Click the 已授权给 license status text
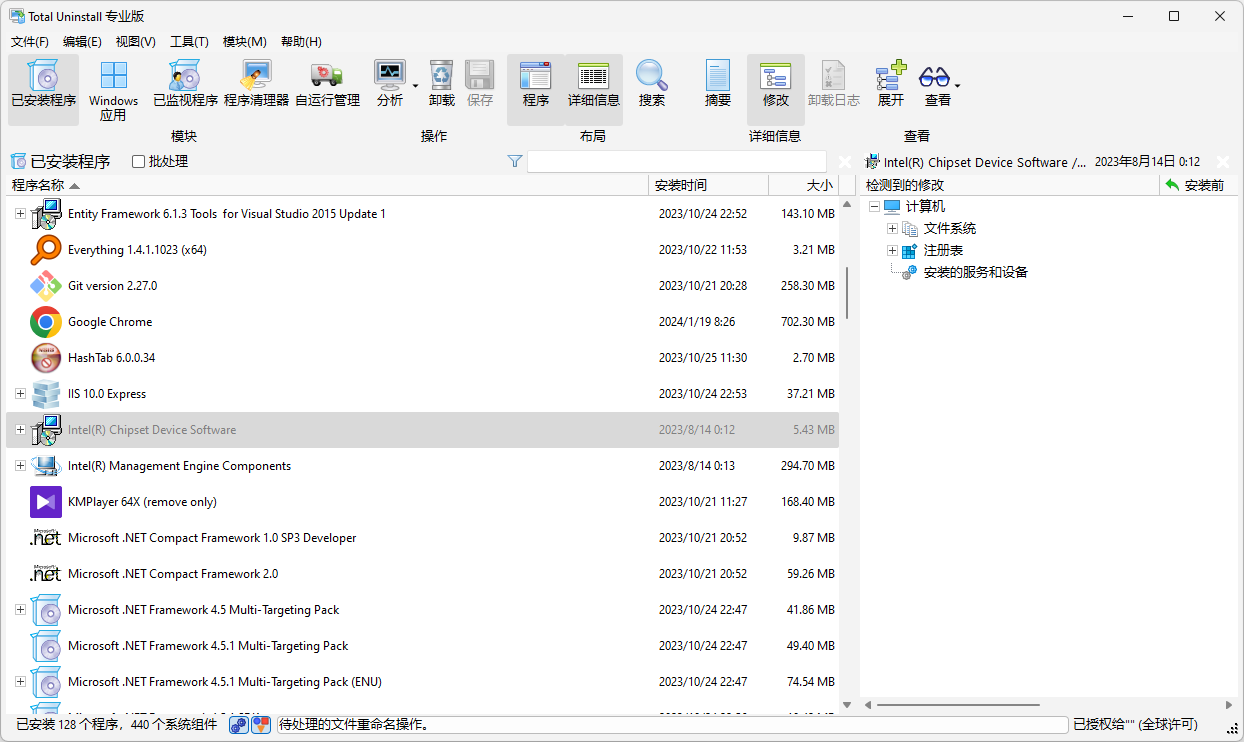 click(1134, 725)
